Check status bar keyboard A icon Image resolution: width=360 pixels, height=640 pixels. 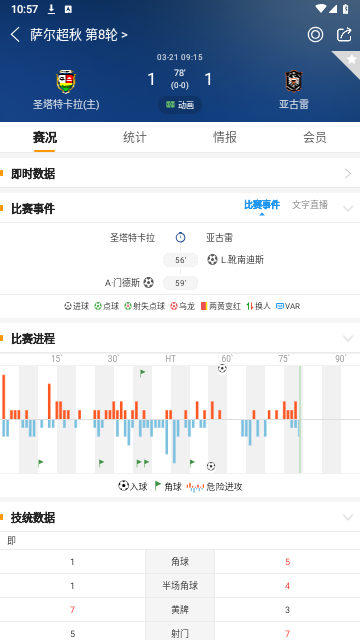(68, 9)
